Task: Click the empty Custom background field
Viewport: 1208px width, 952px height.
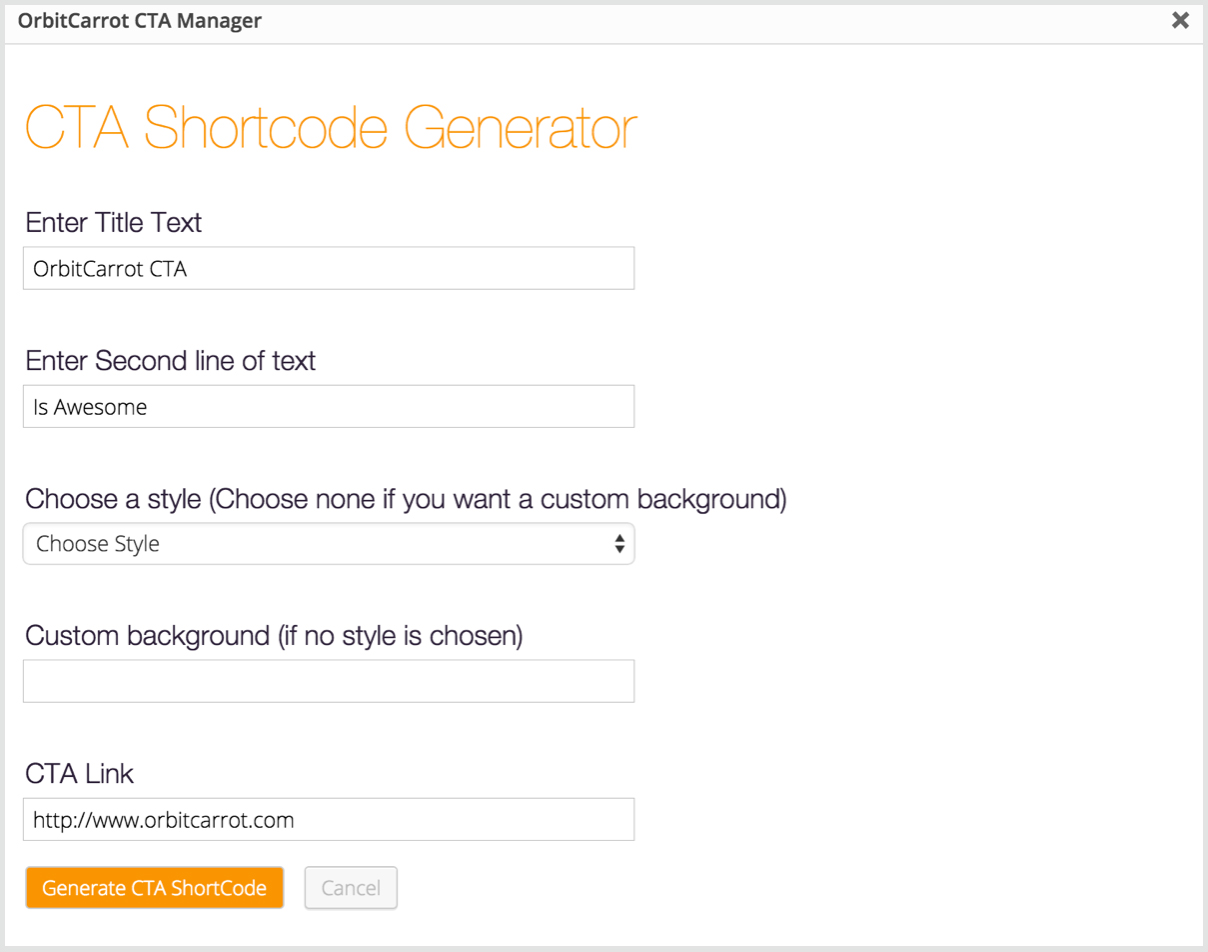Action: (x=329, y=681)
